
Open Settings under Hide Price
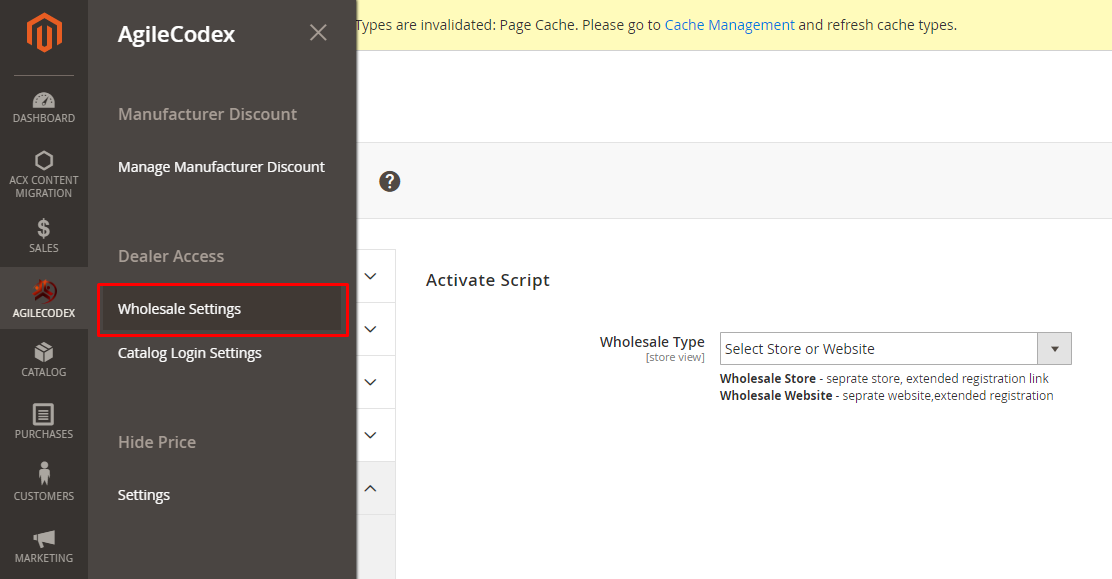[144, 495]
